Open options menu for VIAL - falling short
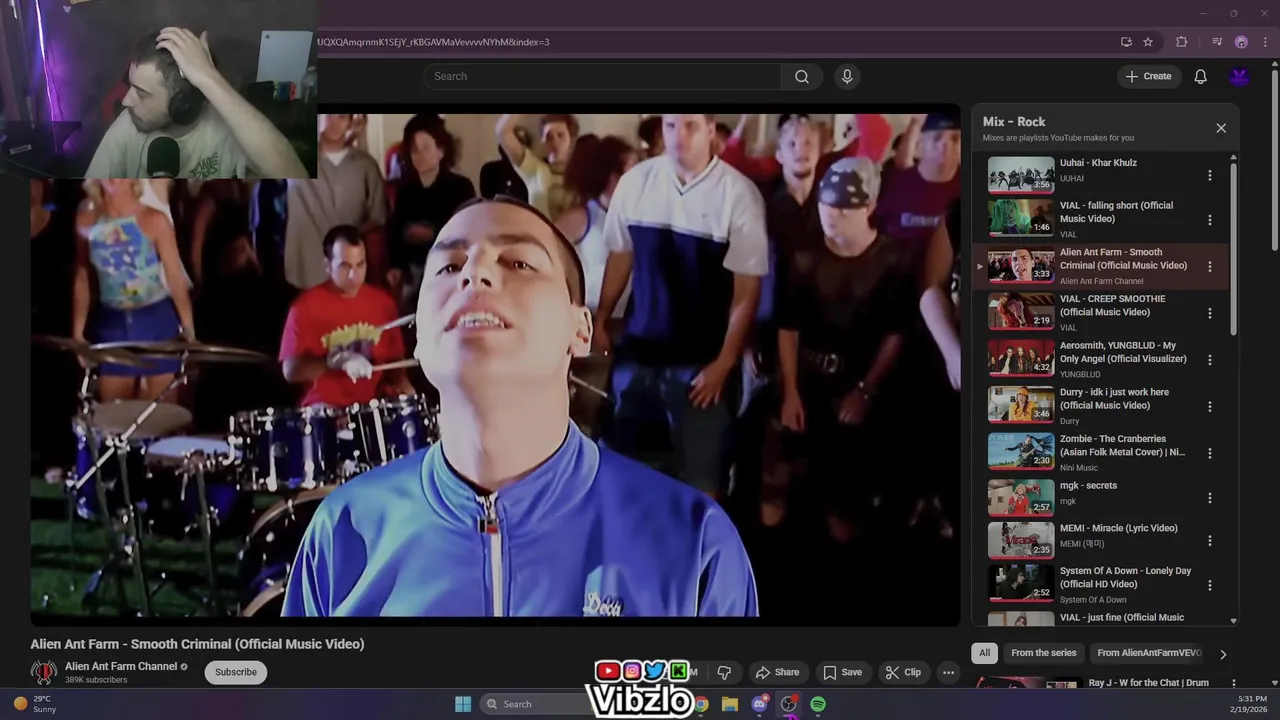 [x=1209, y=220]
